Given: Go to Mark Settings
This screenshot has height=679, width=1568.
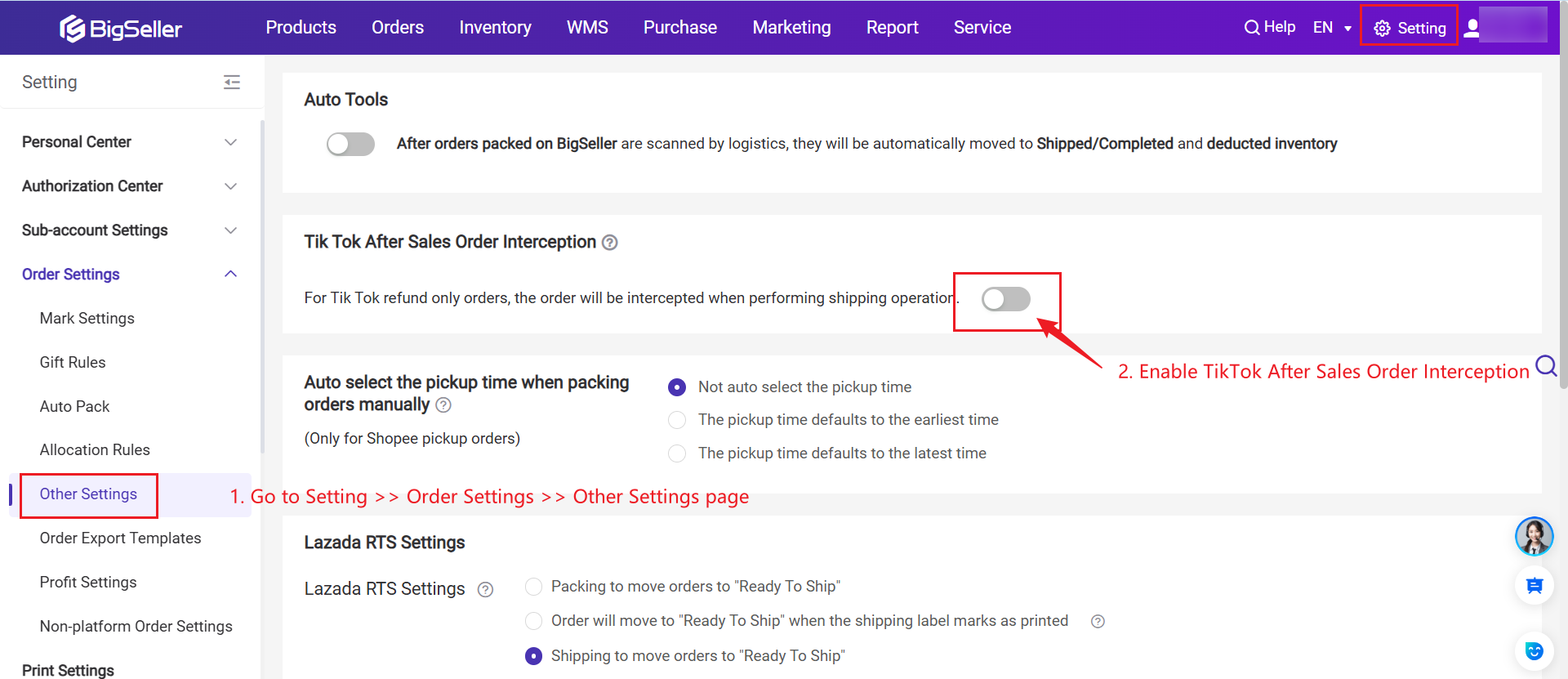Looking at the screenshot, I should (x=87, y=319).
